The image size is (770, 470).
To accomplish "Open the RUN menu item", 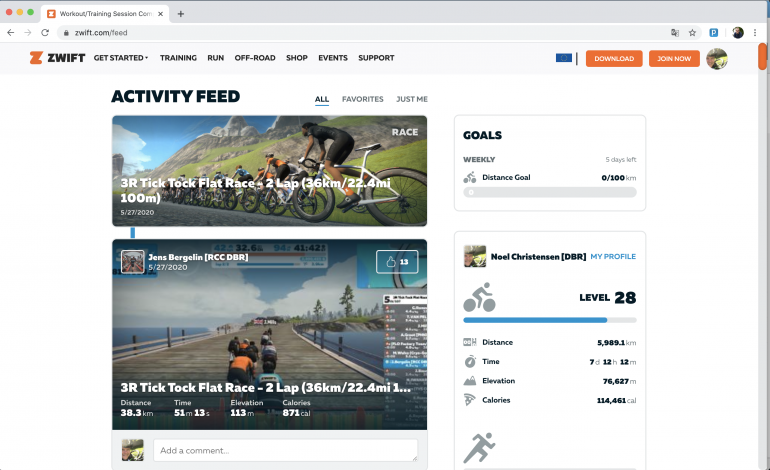I will pos(216,58).
